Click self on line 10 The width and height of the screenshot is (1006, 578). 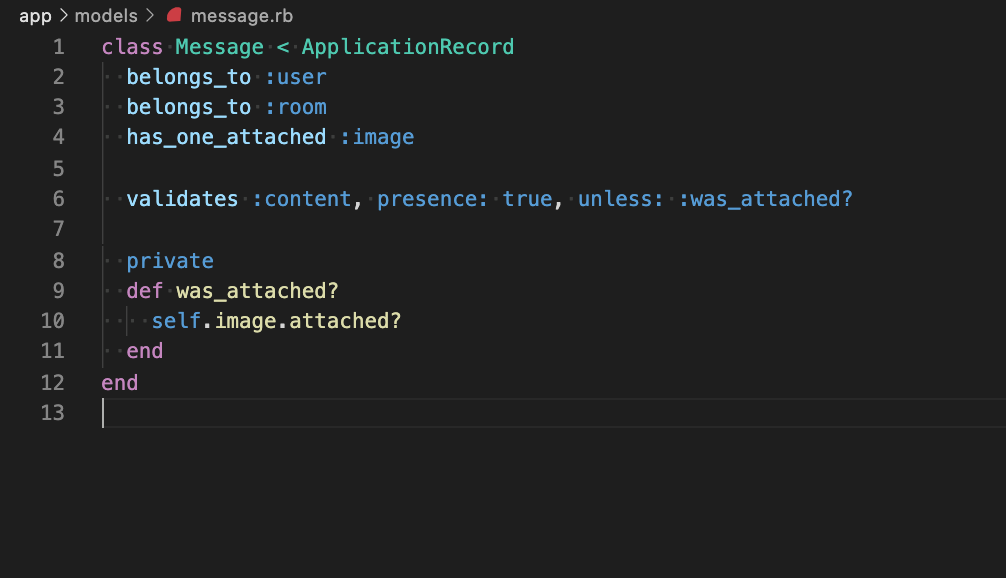(176, 321)
